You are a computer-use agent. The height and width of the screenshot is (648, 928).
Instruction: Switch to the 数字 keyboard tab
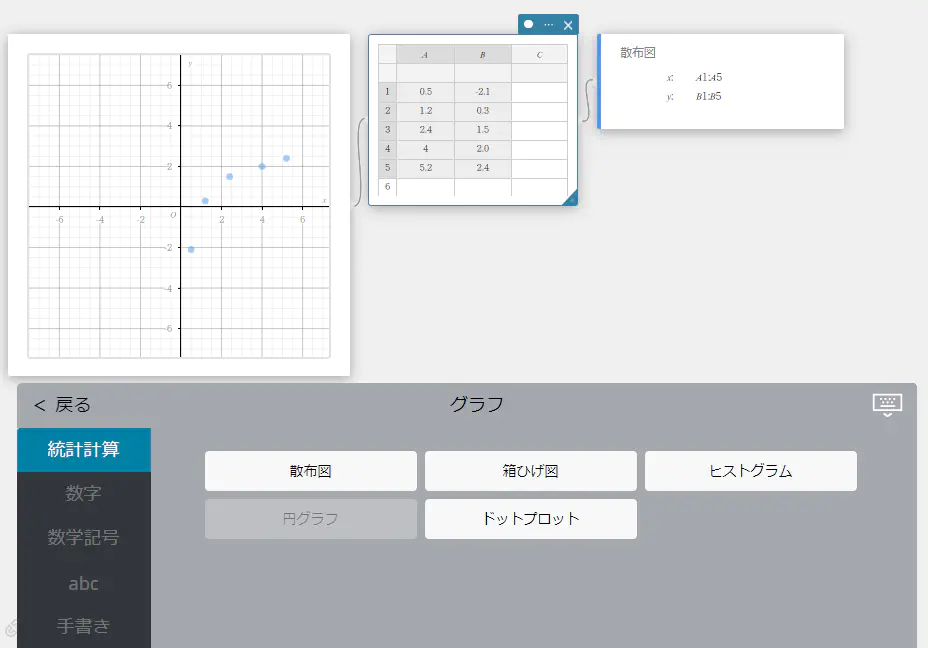(84, 494)
